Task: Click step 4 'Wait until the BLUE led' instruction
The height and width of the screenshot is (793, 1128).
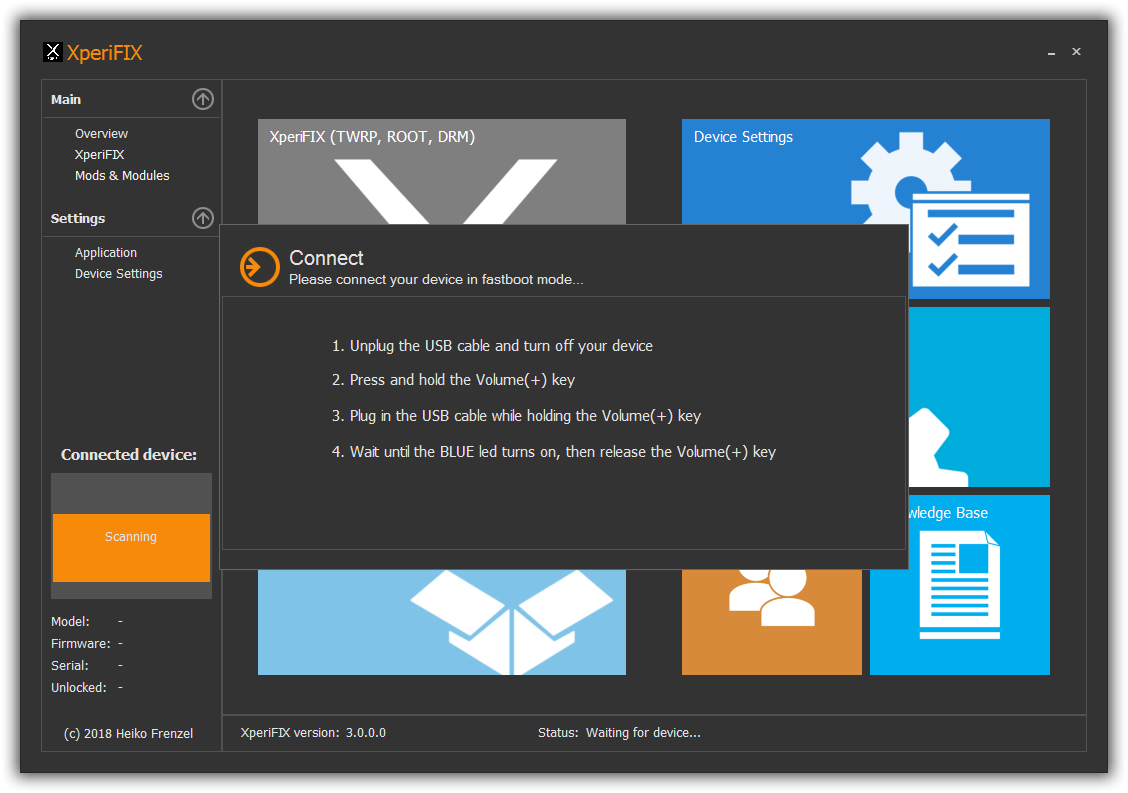Action: 554,452
